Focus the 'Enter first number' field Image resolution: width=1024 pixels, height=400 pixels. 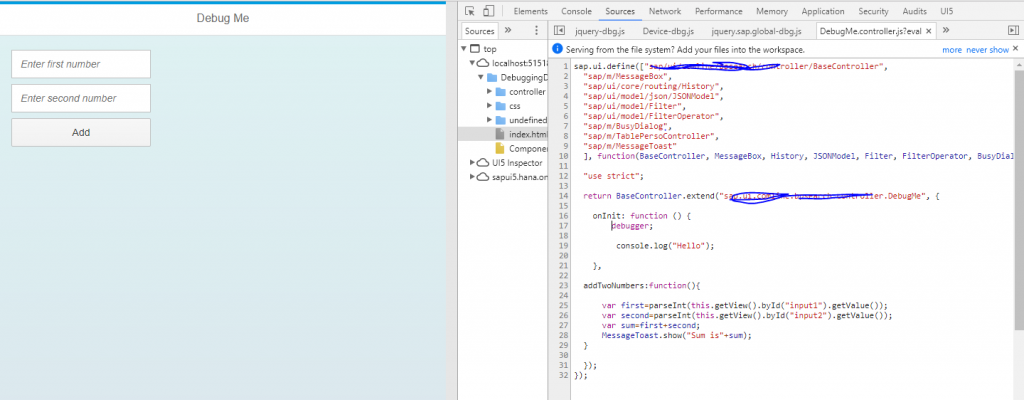tap(81, 64)
